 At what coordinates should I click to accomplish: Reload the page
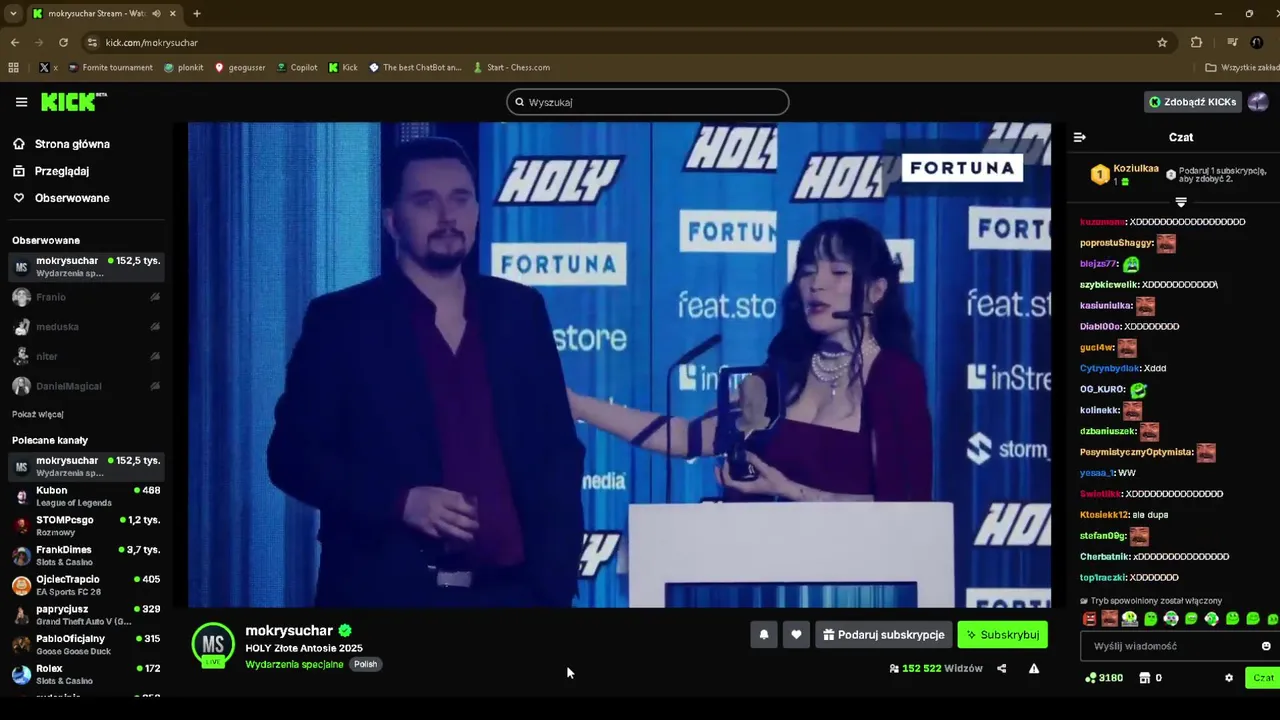(x=63, y=42)
